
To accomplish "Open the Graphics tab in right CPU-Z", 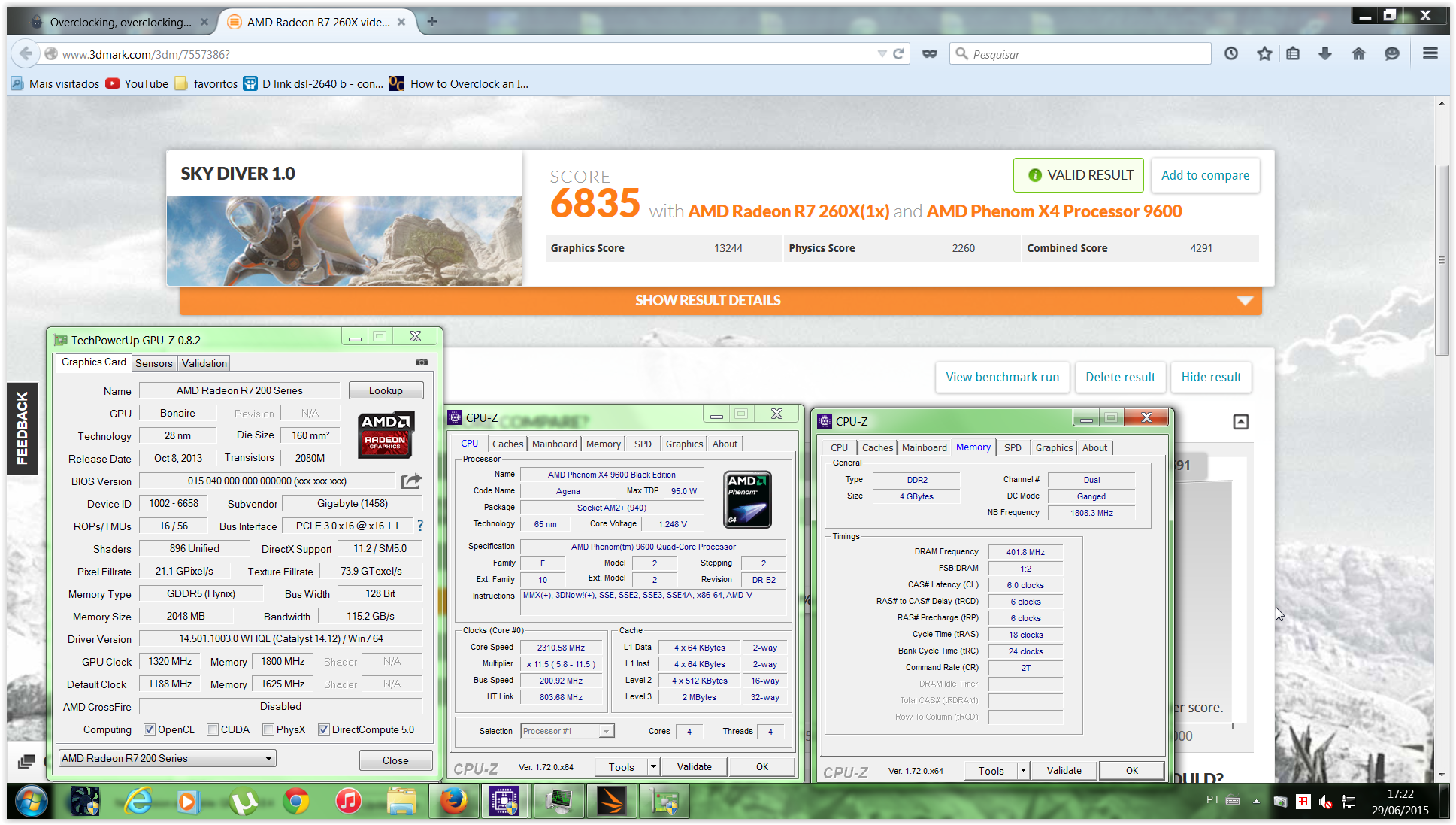I will pos(1054,447).
